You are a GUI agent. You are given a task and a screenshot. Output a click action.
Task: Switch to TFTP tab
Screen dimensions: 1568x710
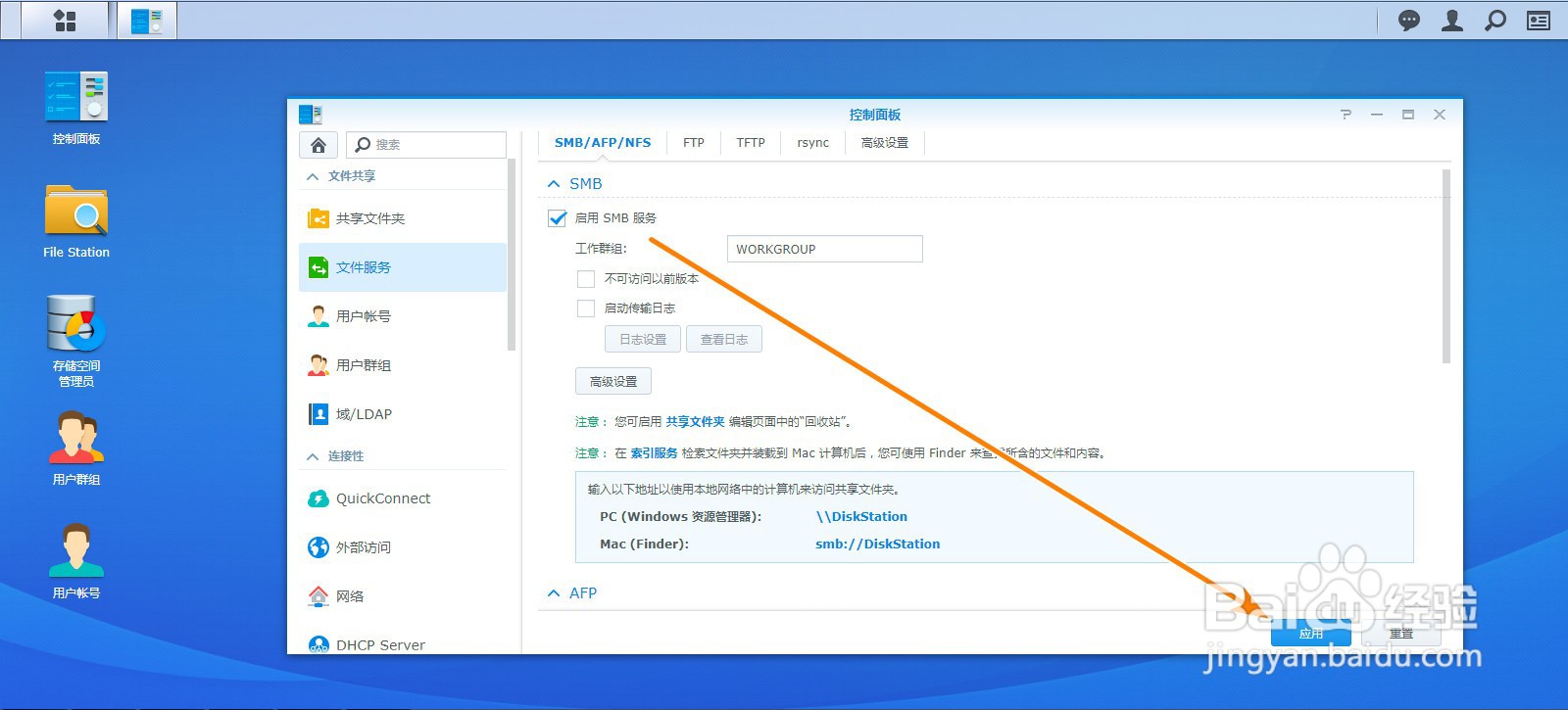click(x=751, y=143)
